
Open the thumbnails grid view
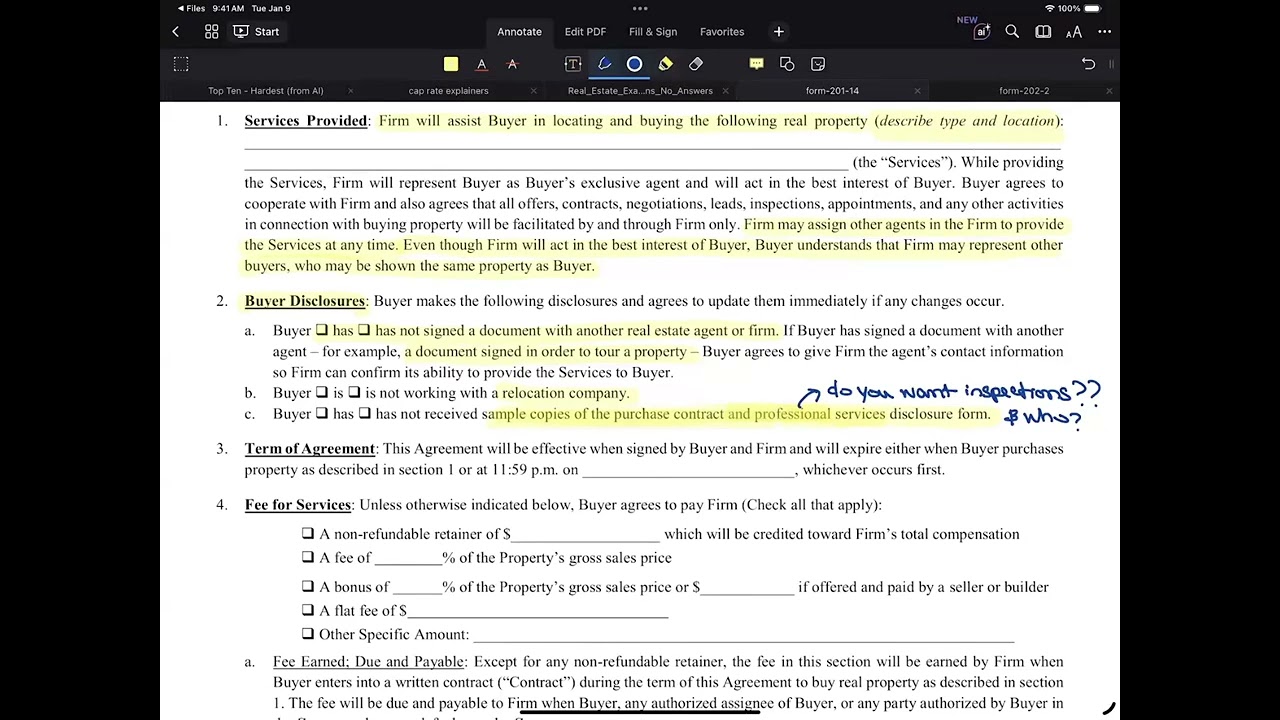[212, 32]
